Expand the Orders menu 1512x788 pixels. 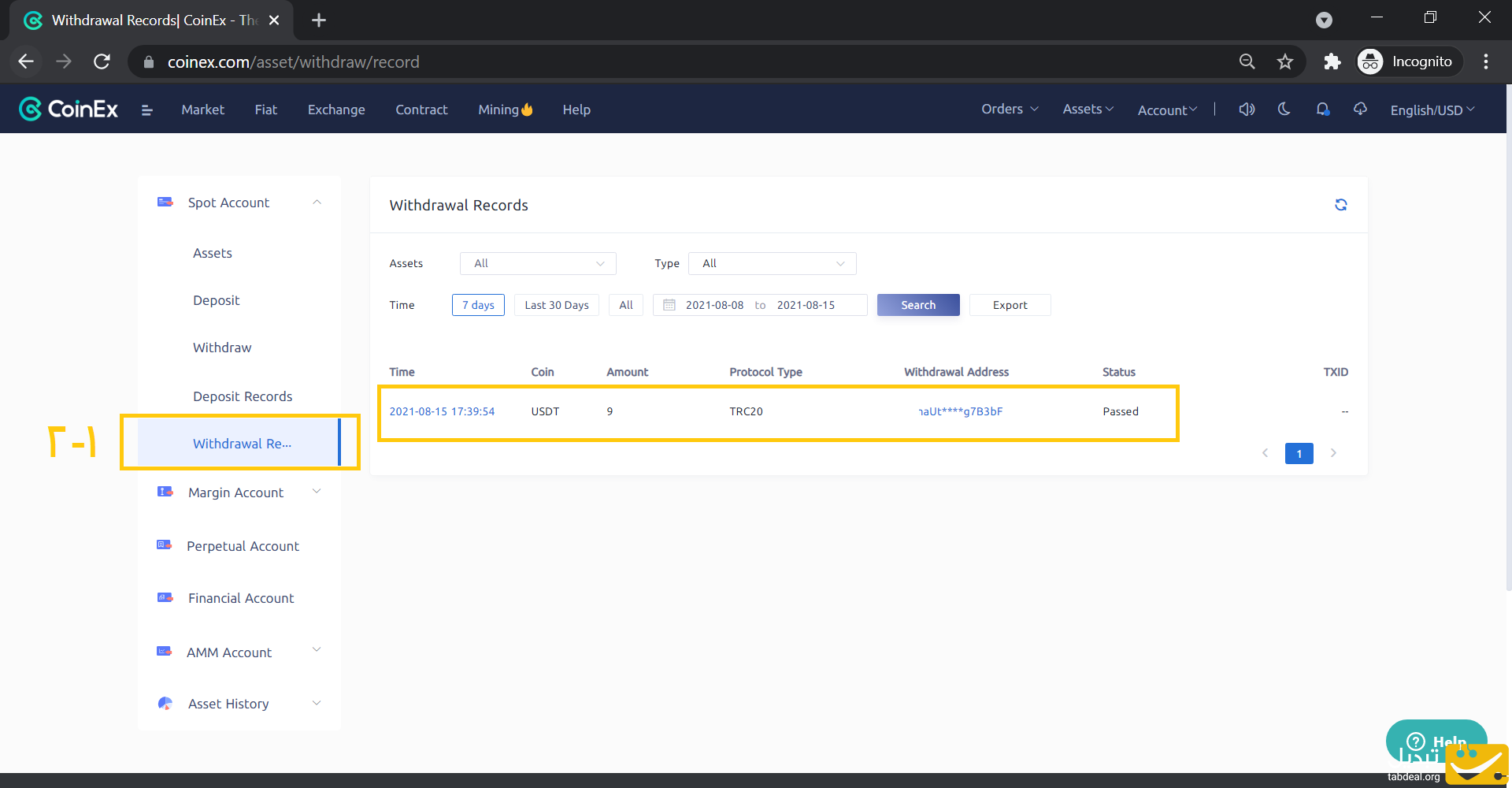tap(1010, 110)
